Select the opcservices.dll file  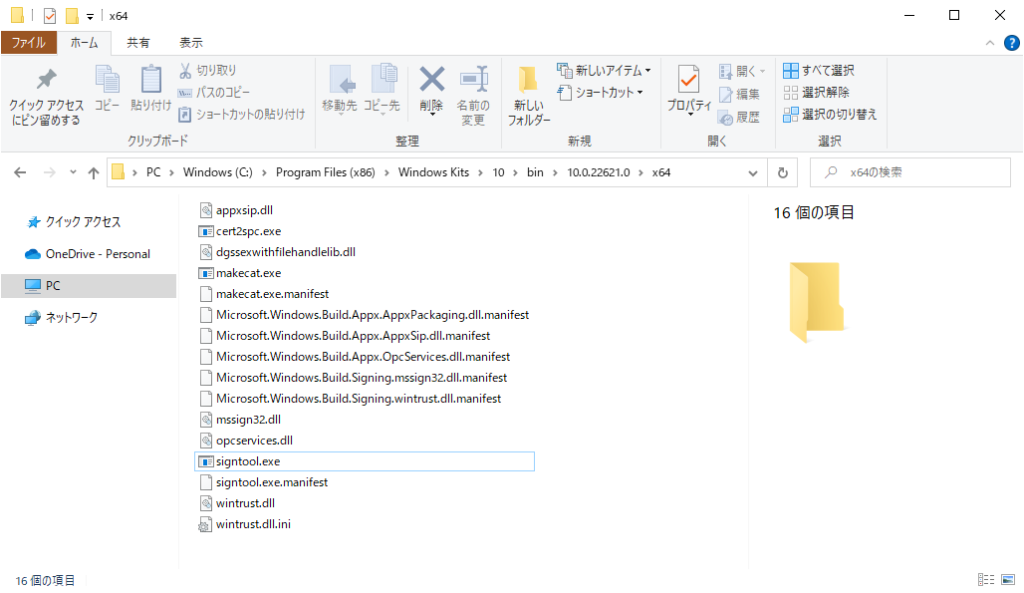(x=246, y=440)
